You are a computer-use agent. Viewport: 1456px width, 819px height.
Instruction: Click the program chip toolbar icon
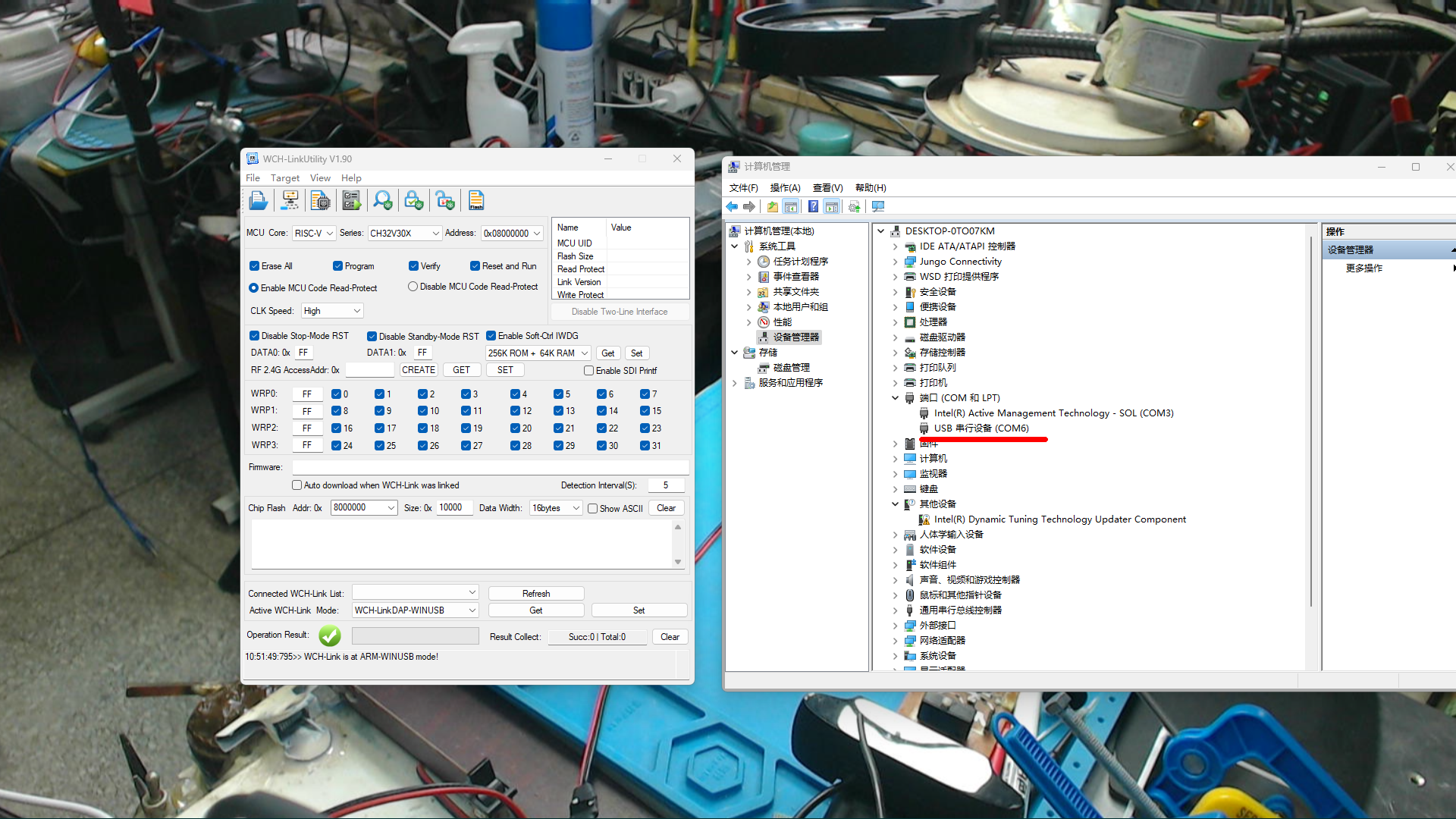320,199
